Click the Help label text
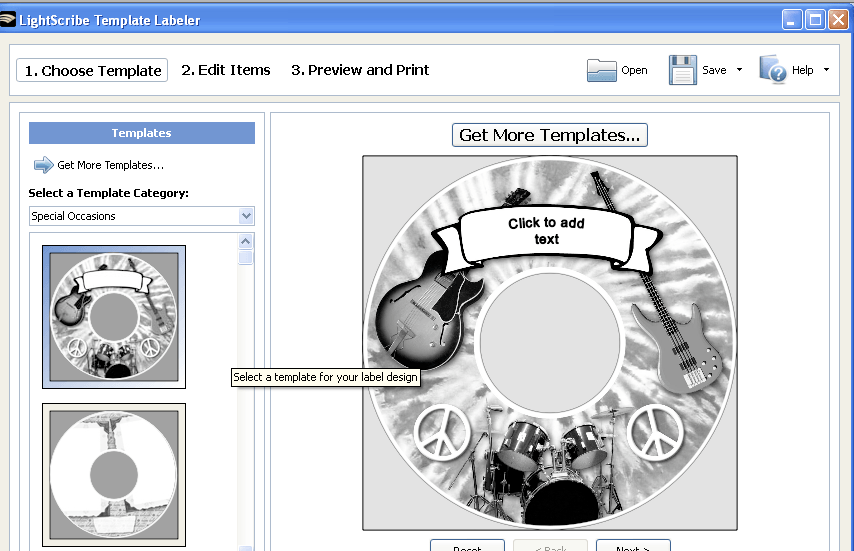The image size is (854, 551). point(802,70)
